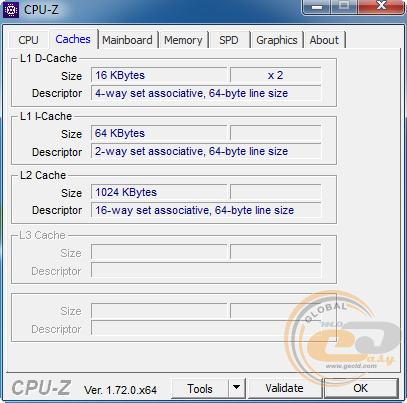This screenshot has height=403, width=407.
Task: Click the disabled maximize button
Action: 344,7
